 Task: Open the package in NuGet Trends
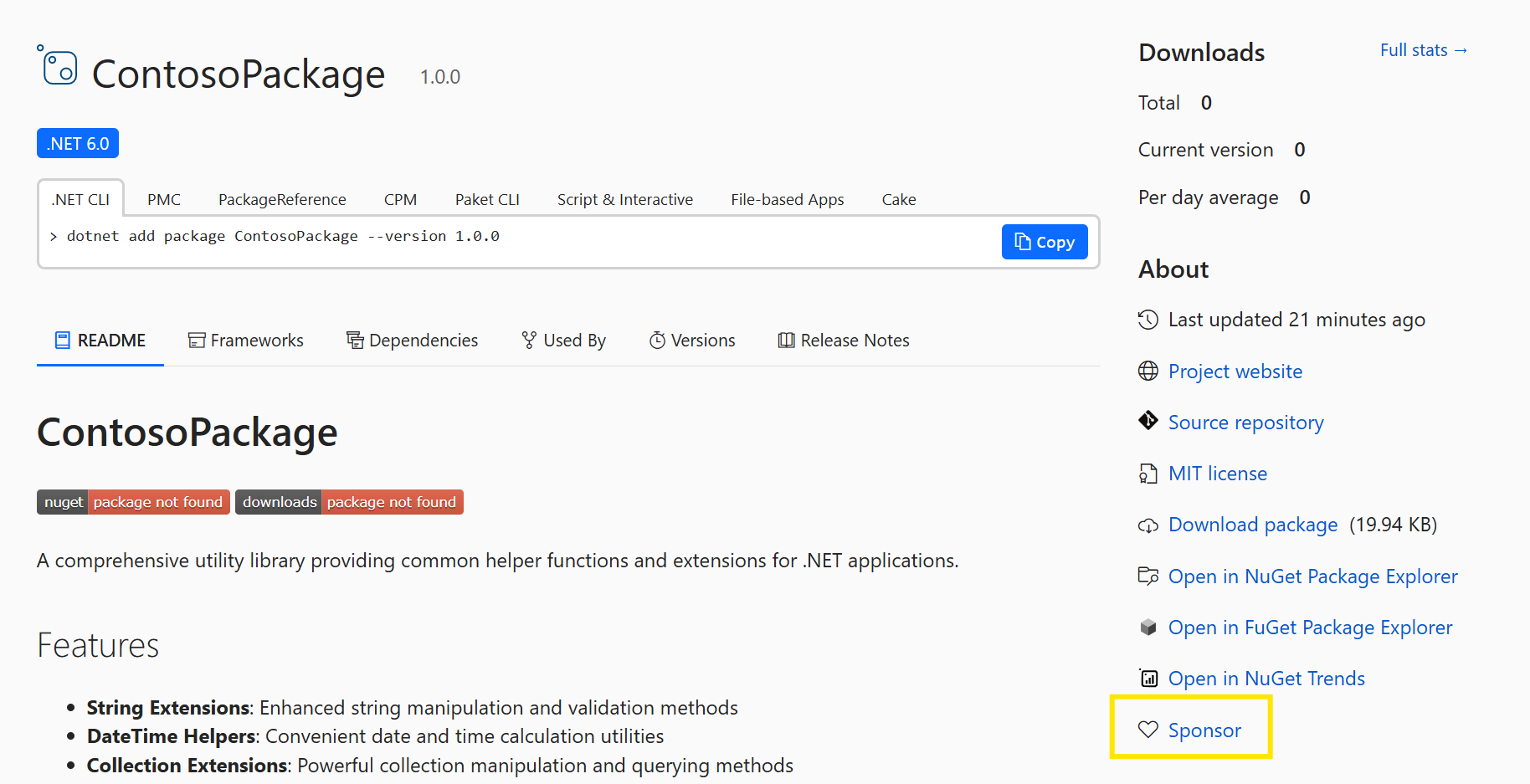click(1266, 678)
